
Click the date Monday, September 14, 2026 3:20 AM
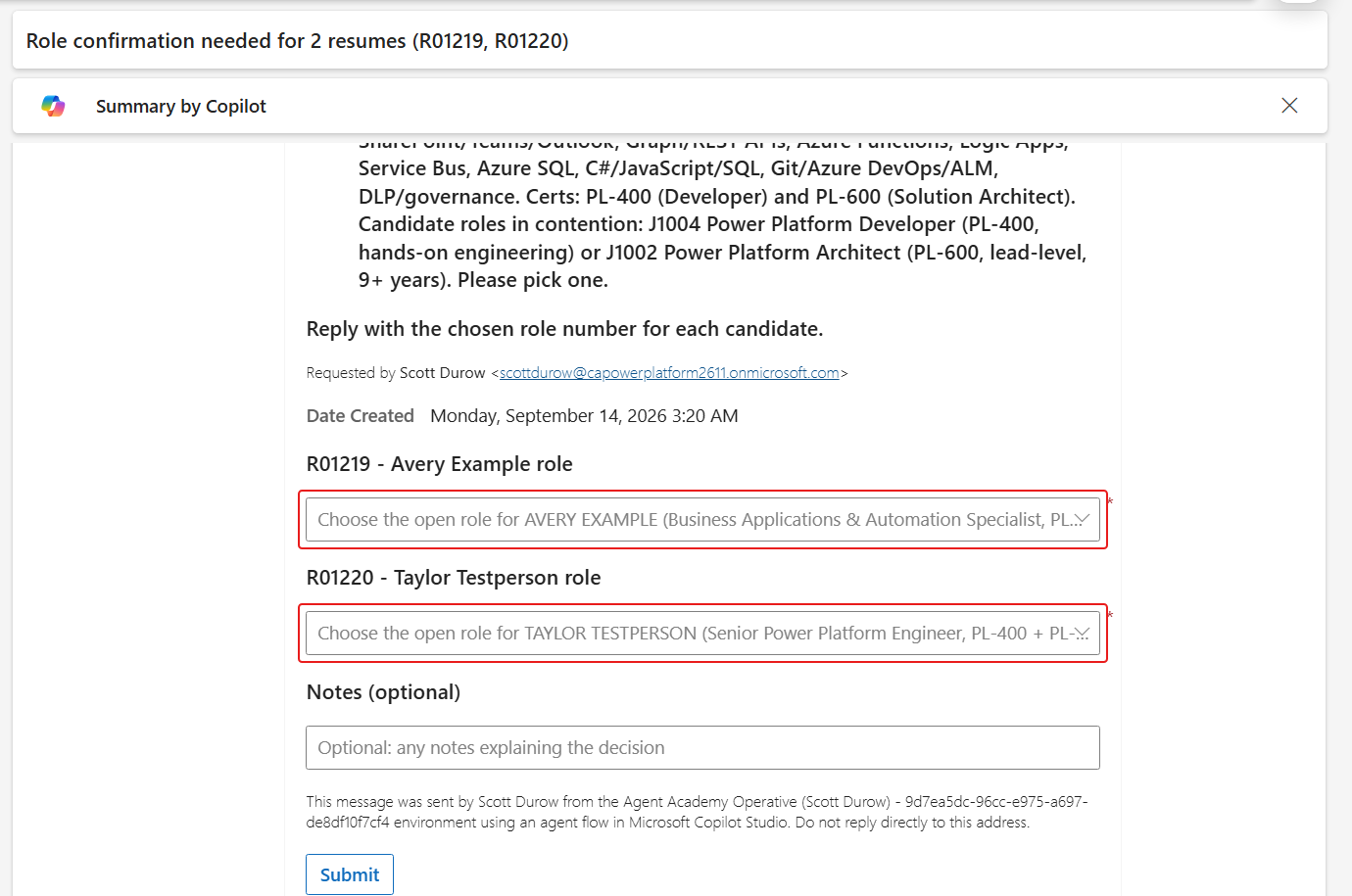coord(584,416)
